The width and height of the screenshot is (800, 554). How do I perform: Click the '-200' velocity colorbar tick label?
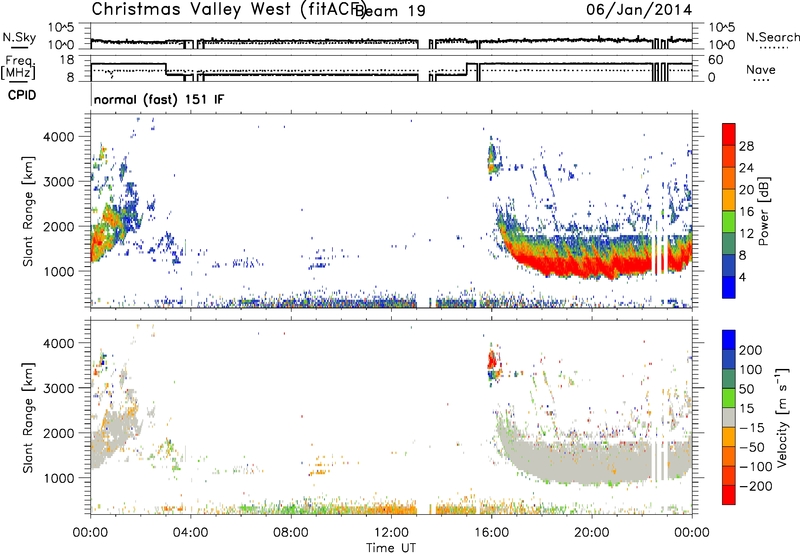click(756, 486)
